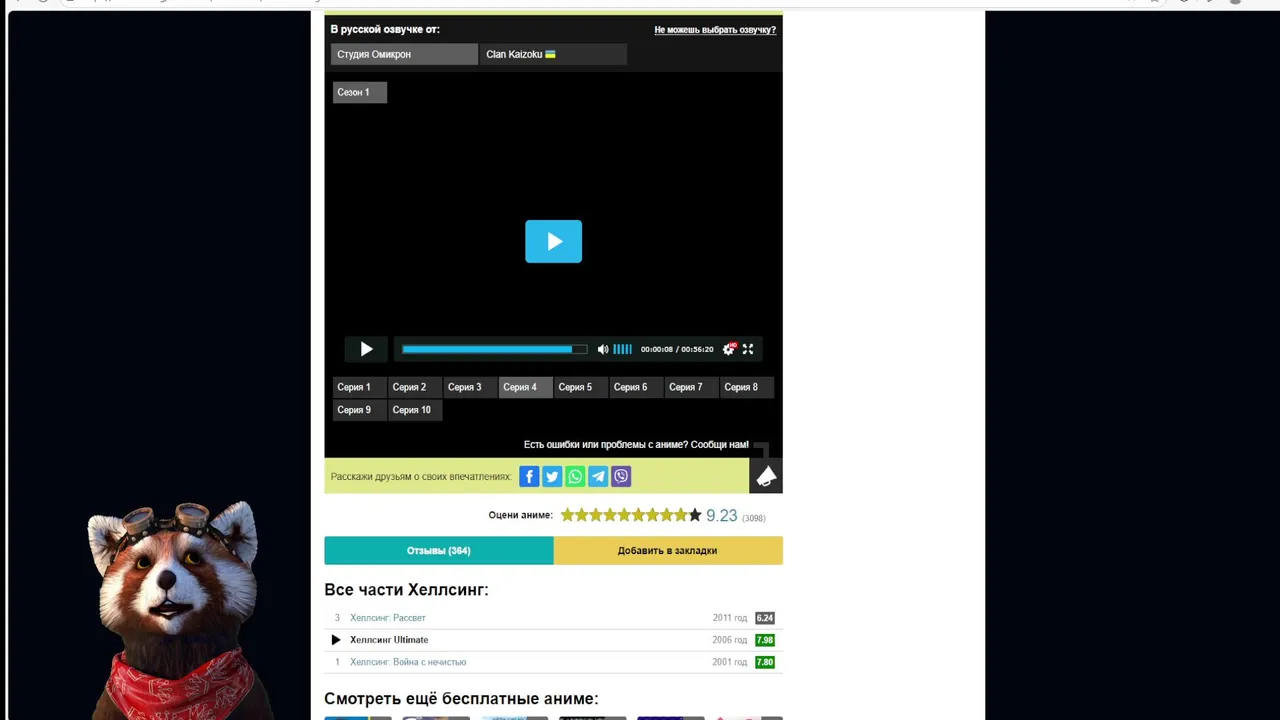Click the bell icon beside share bar
This screenshot has height=720, width=1280.
pyautogui.click(x=766, y=476)
